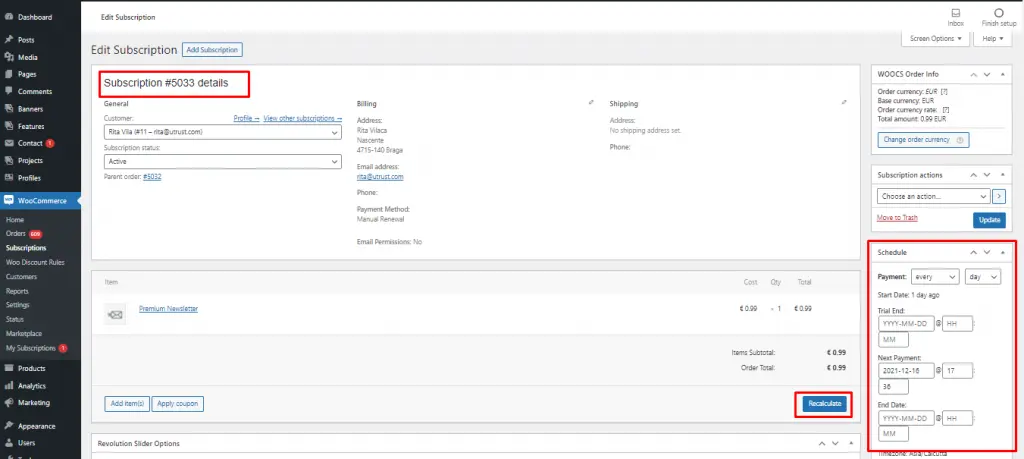Click the Apply coupon button
1024x459 pixels.
178,404
